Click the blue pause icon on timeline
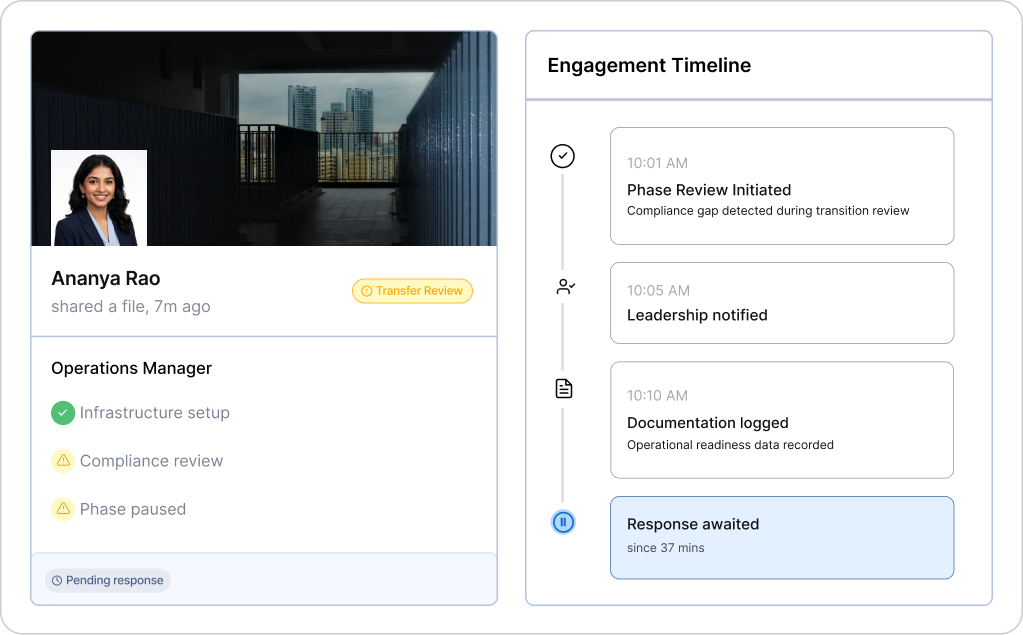Viewport: 1023px width, 635px height. coord(564,522)
